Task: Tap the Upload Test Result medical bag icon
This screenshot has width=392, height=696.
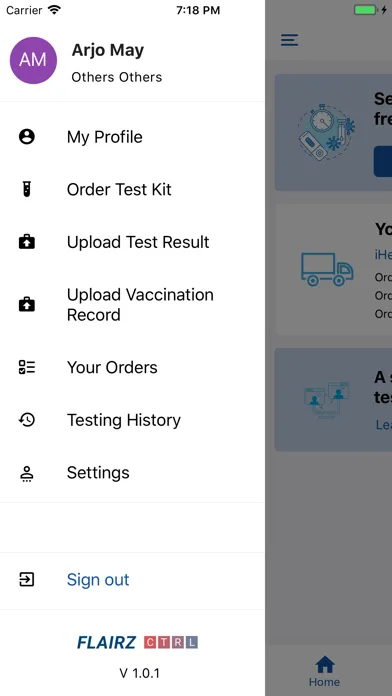Action: pos(27,242)
